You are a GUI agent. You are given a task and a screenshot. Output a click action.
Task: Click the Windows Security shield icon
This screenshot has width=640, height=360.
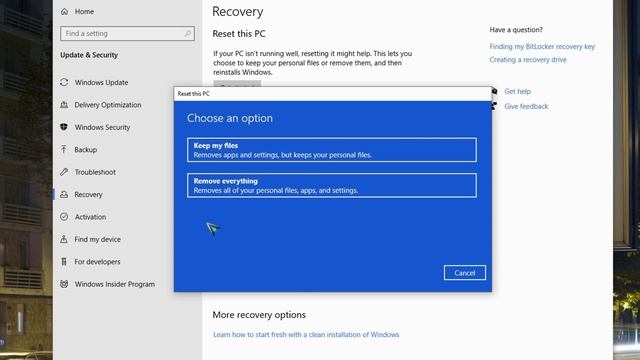pos(64,127)
